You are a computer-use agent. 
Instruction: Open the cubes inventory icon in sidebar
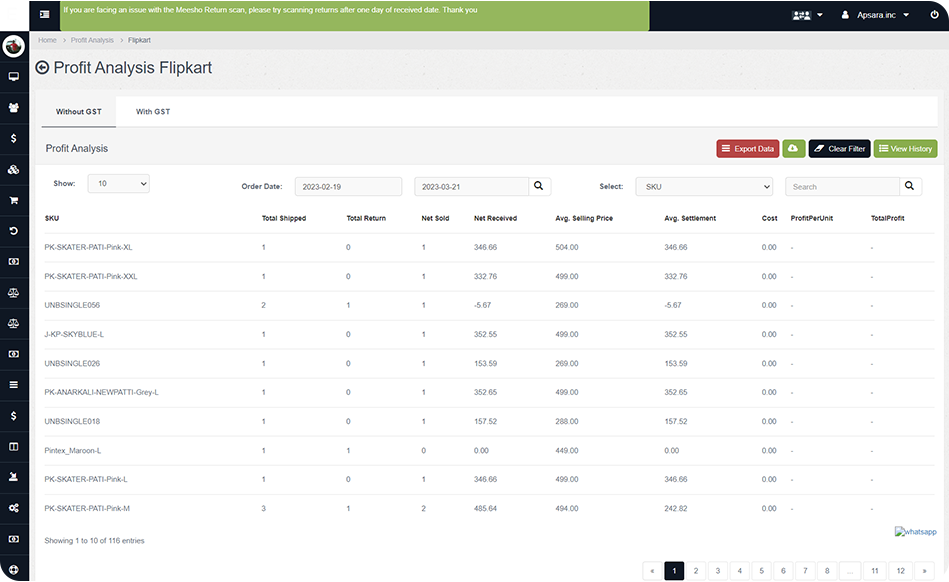(x=14, y=169)
